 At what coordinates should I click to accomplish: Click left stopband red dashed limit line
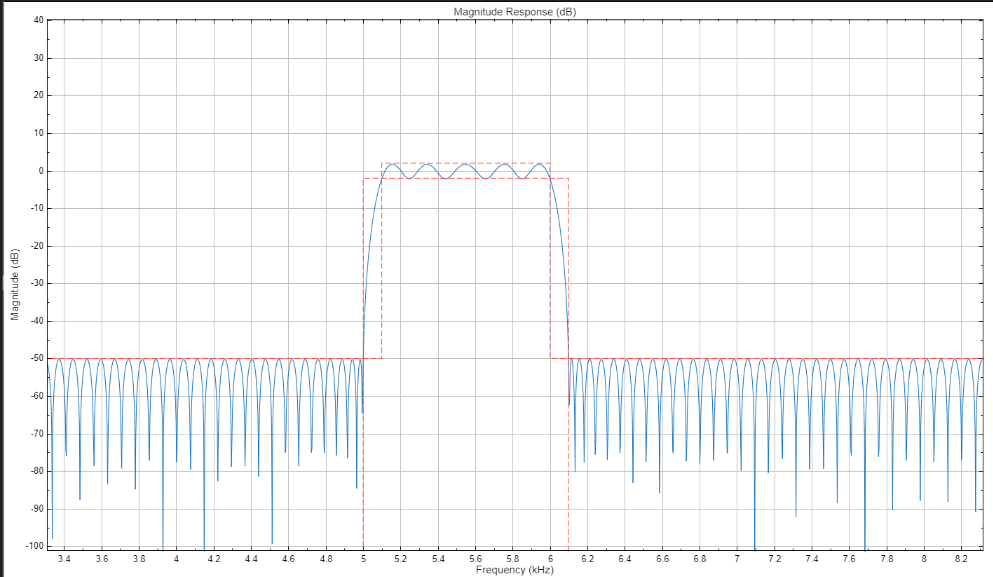pyautogui.click(x=200, y=358)
